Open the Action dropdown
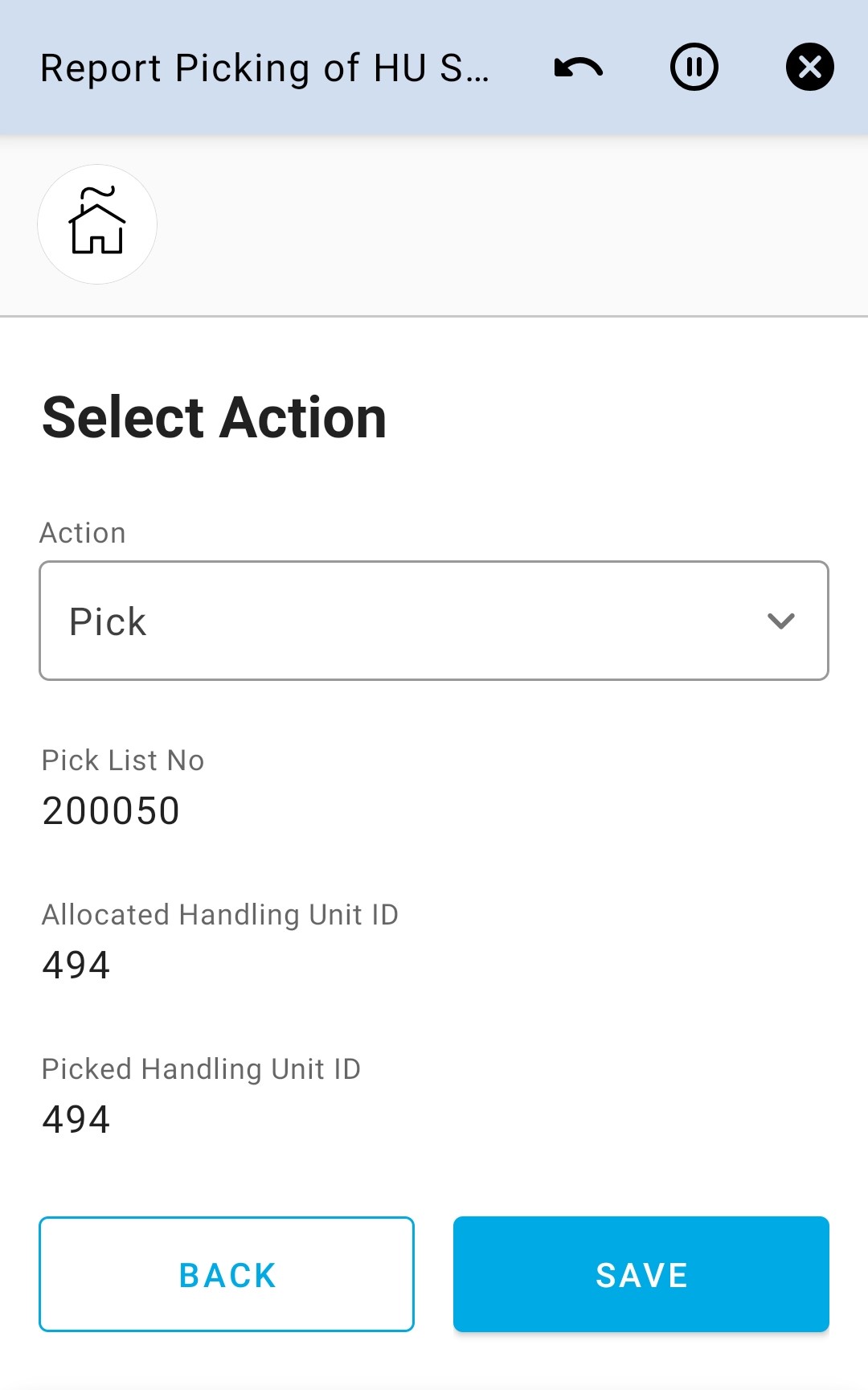This screenshot has width=868, height=1390. click(x=434, y=621)
